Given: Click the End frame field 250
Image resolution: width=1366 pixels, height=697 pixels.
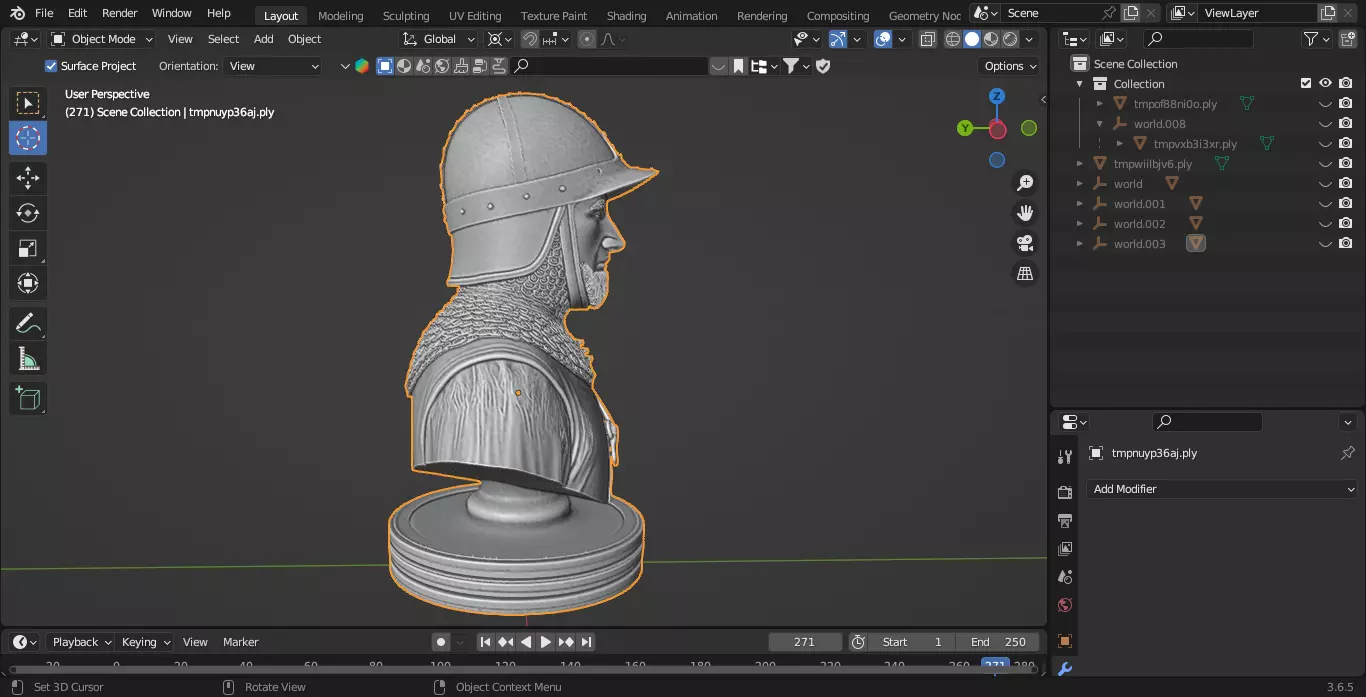Looking at the screenshot, I should click(x=998, y=642).
